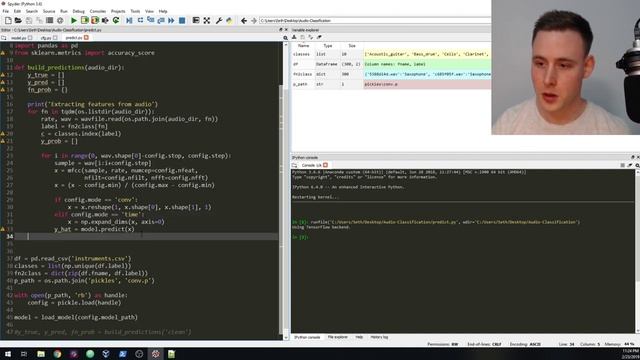Select 'classes' variable row
Screen dimensions: 640x360
[391, 54]
